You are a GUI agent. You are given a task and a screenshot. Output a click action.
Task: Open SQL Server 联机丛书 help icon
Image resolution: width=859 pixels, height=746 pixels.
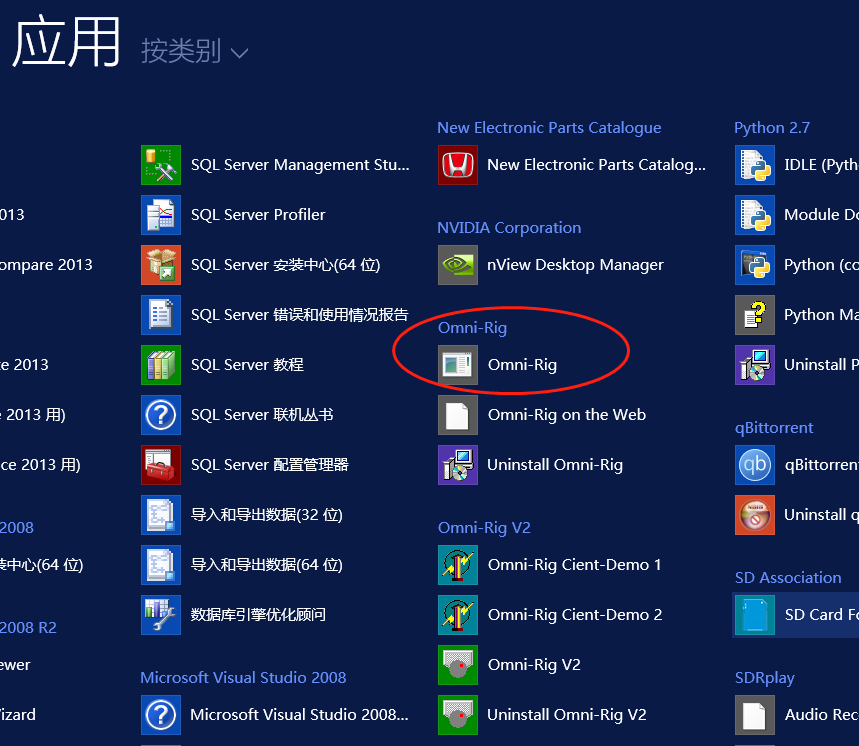(x=161, y=415)
